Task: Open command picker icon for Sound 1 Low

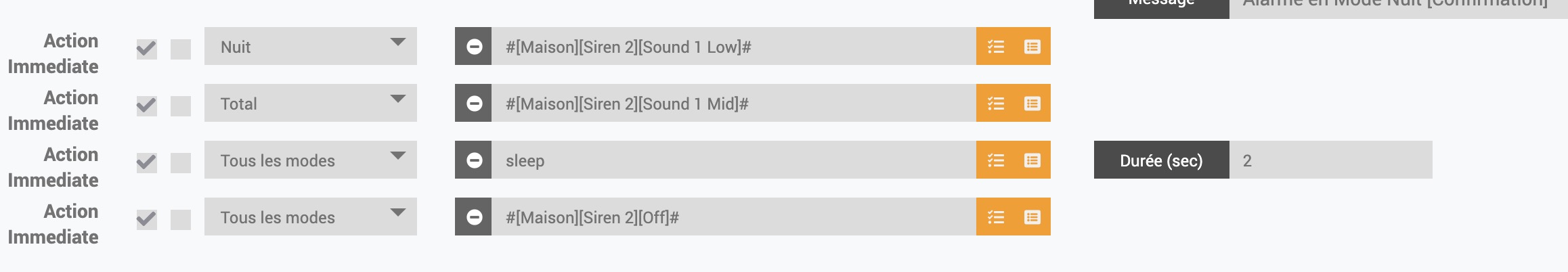Action: (1032, 46)
